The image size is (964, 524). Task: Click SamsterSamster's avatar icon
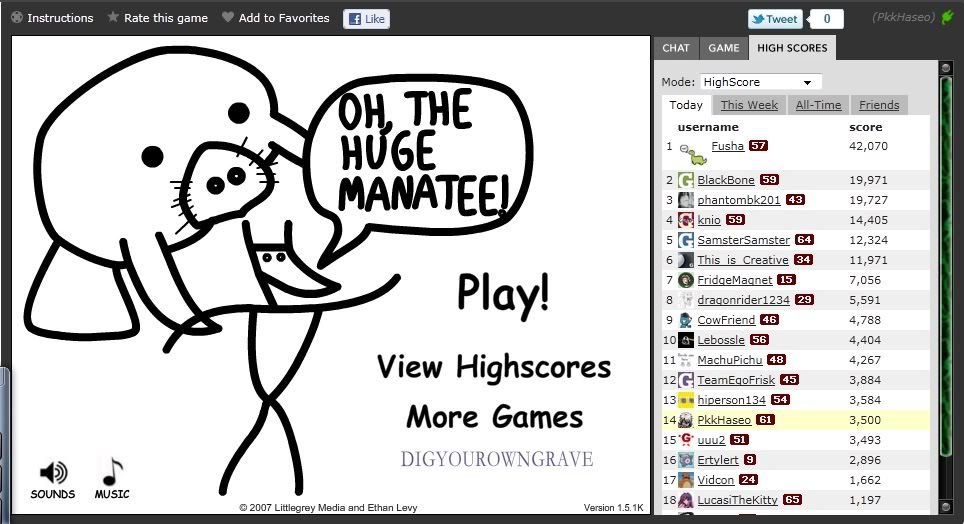pos(685,240)
